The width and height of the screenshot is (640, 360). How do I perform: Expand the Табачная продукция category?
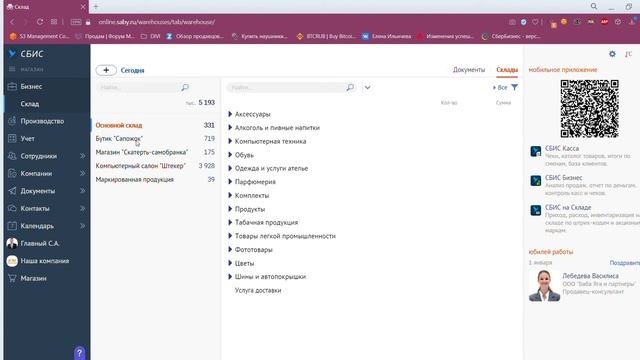tap(230, 222)
